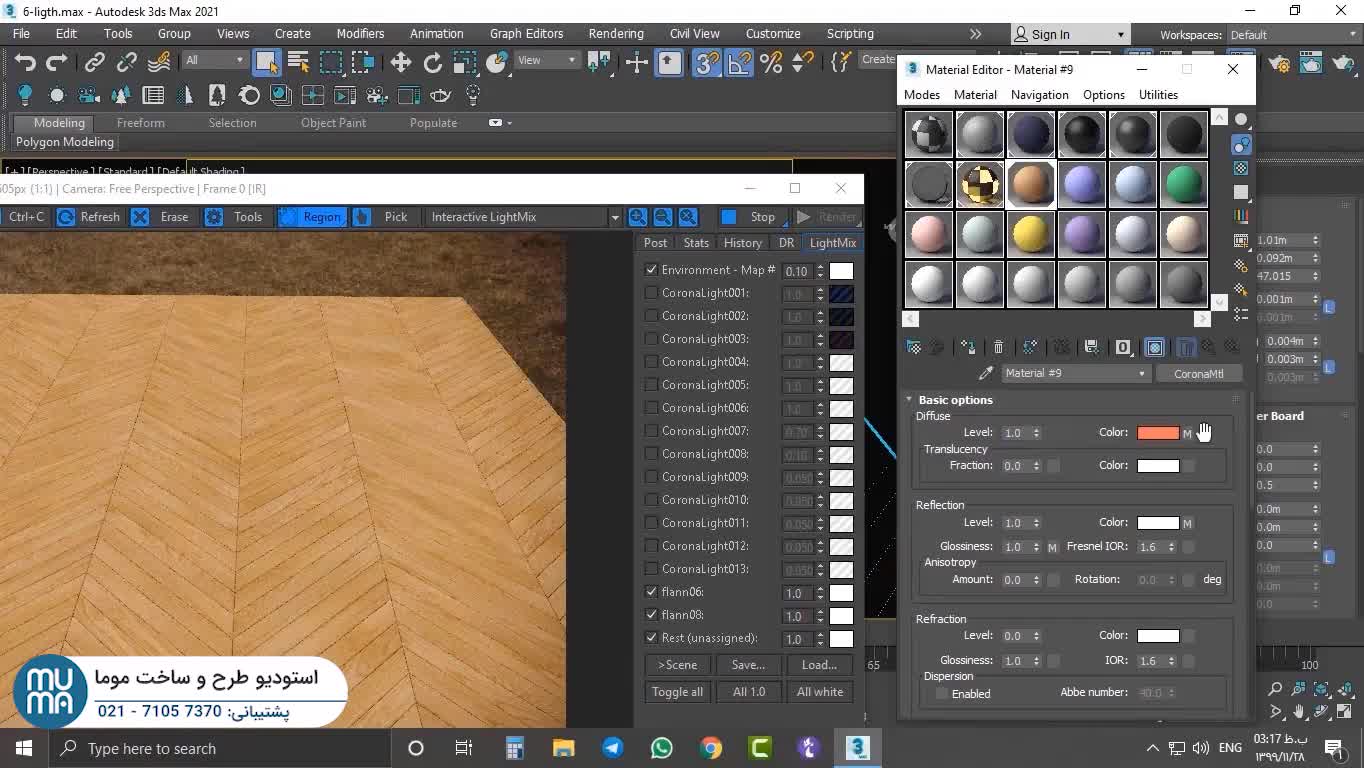Click the Undo arrow icon

coord(25,63)
